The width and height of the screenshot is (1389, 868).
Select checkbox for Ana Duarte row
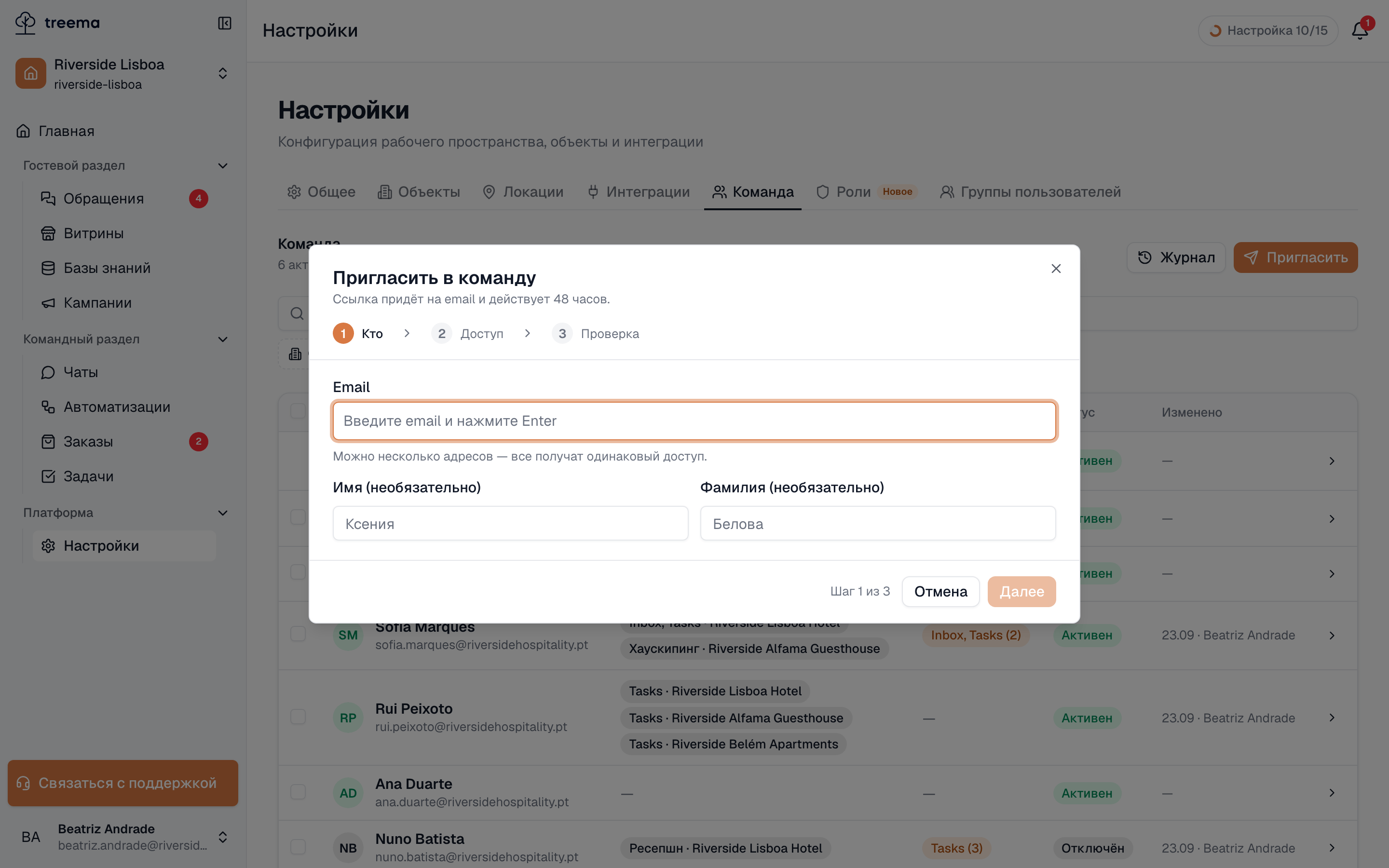[298, 792]
